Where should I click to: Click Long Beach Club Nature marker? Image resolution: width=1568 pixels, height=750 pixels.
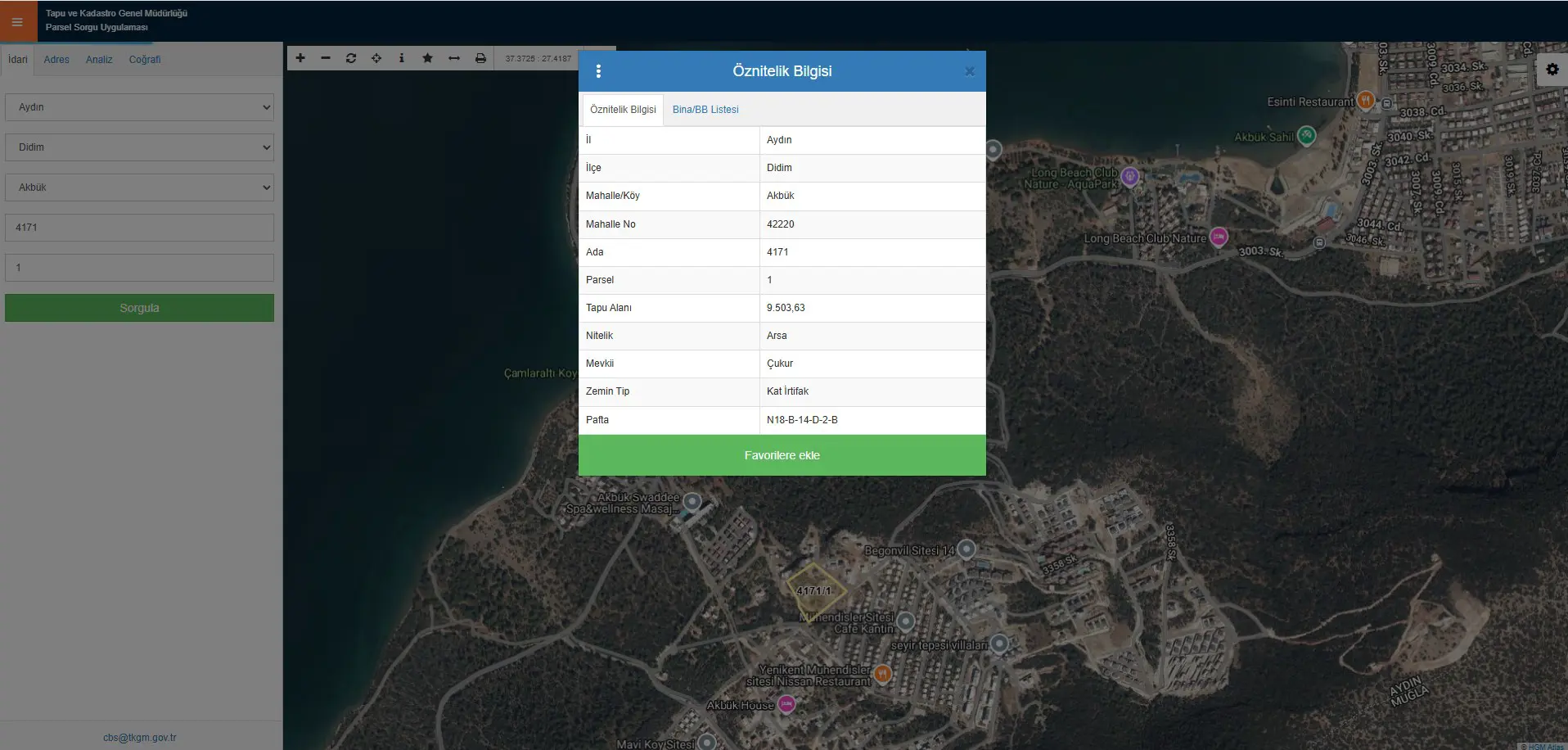tap(1219, 237)
